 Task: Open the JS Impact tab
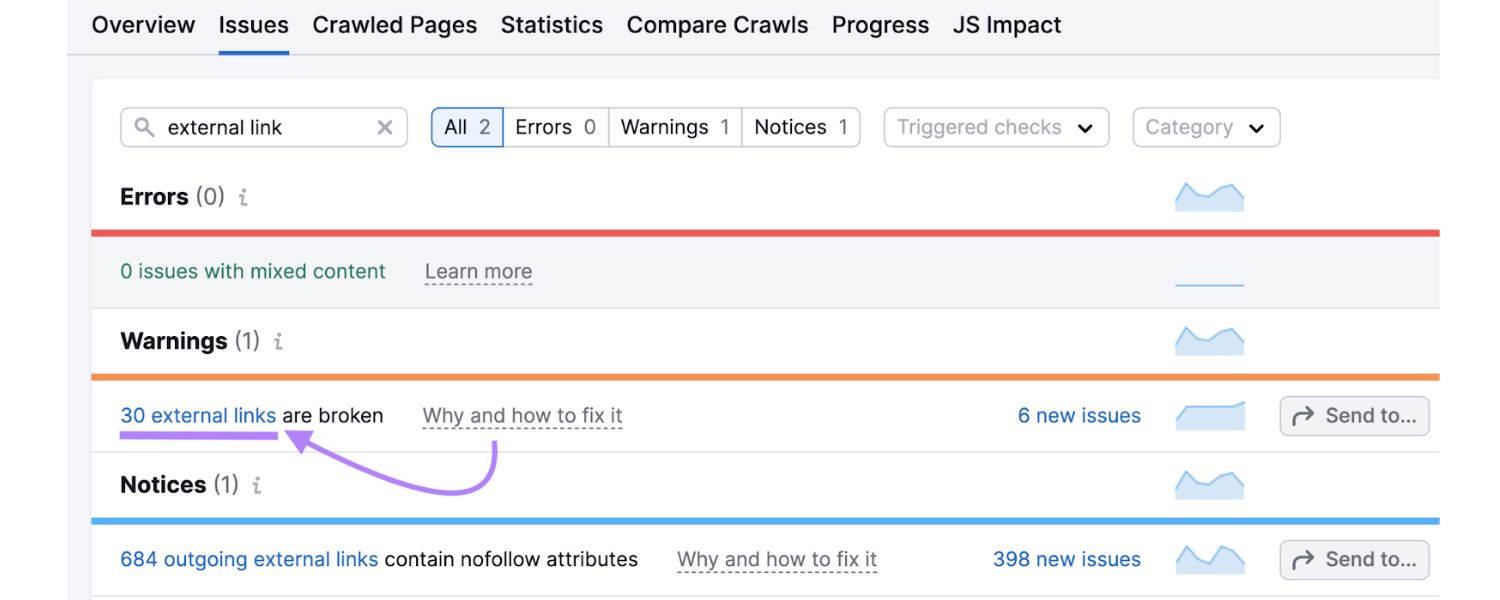point(1006,25)
